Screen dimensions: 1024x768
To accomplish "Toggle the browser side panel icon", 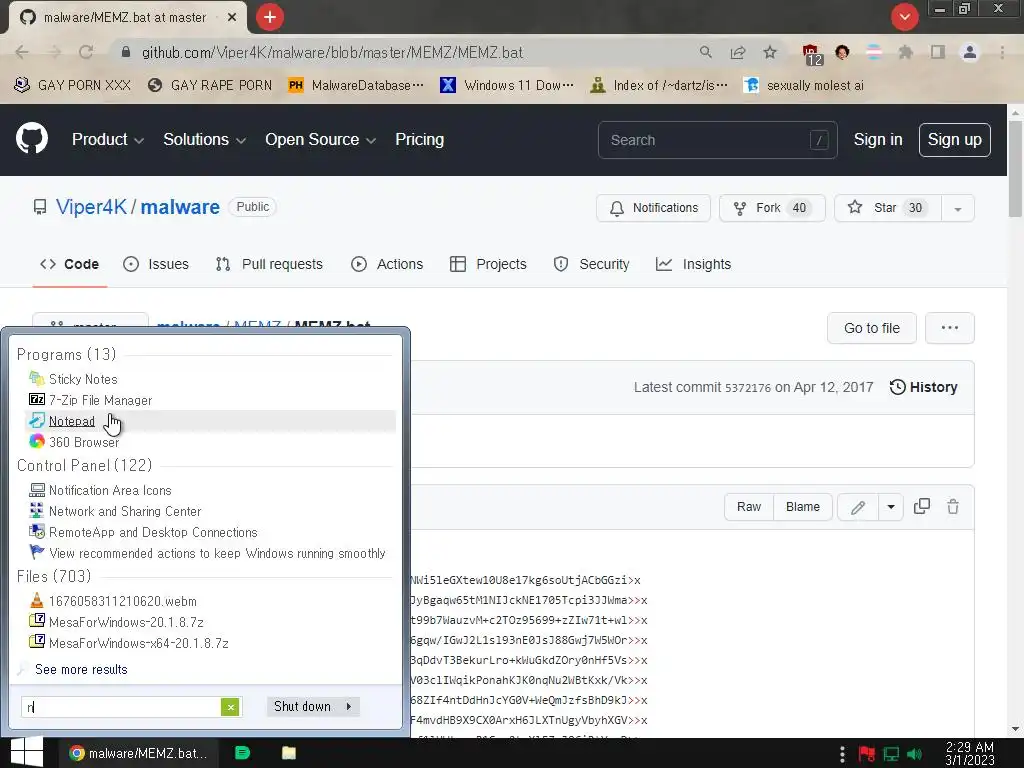I will [x=938, y=52].
